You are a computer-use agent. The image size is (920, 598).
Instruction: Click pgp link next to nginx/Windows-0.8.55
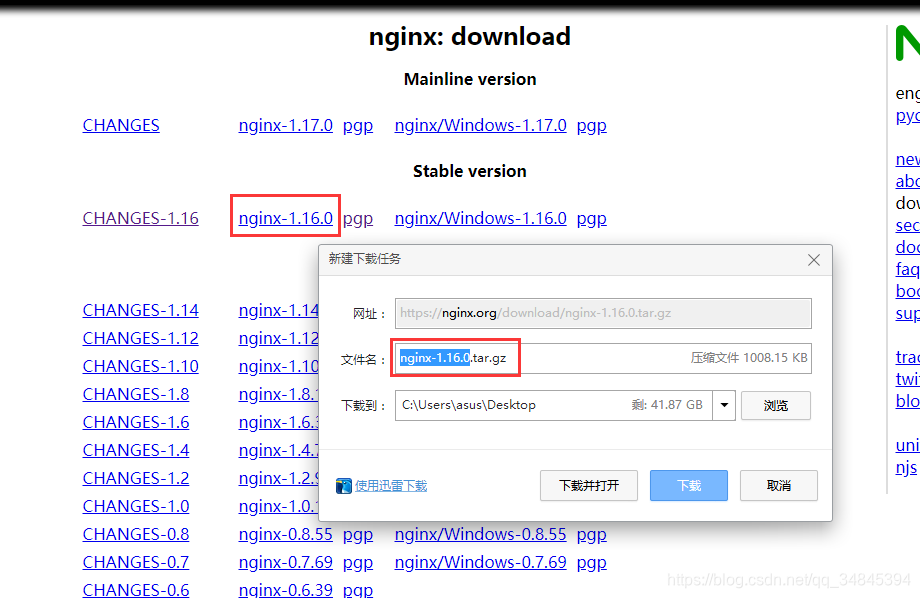(x=591, y=535)
